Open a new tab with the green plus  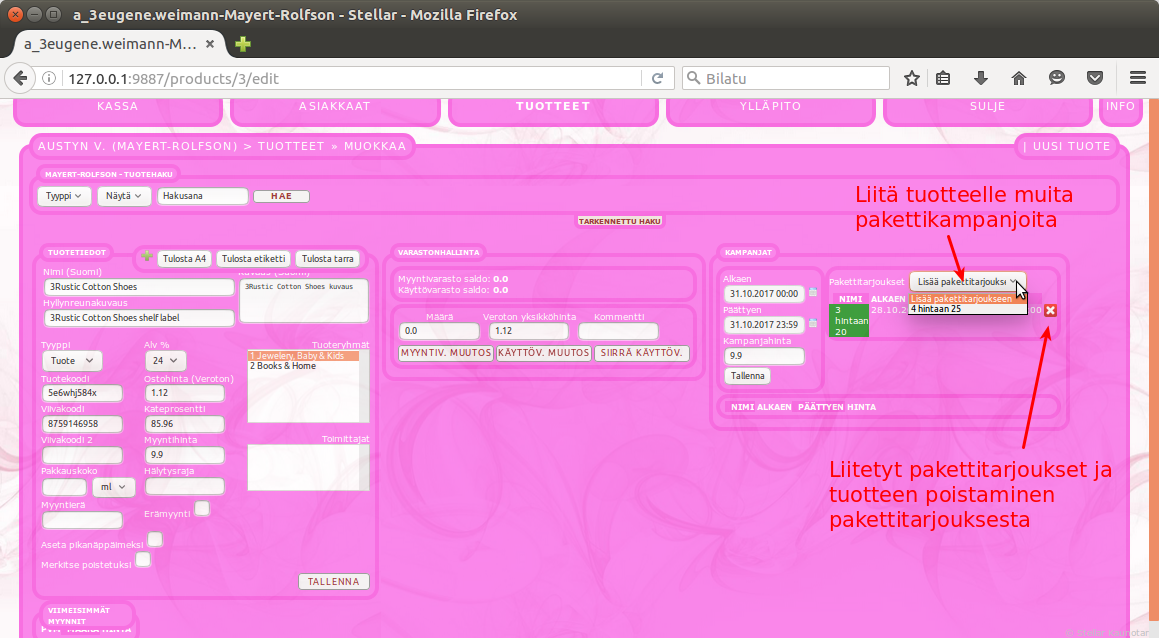(243, 44)
